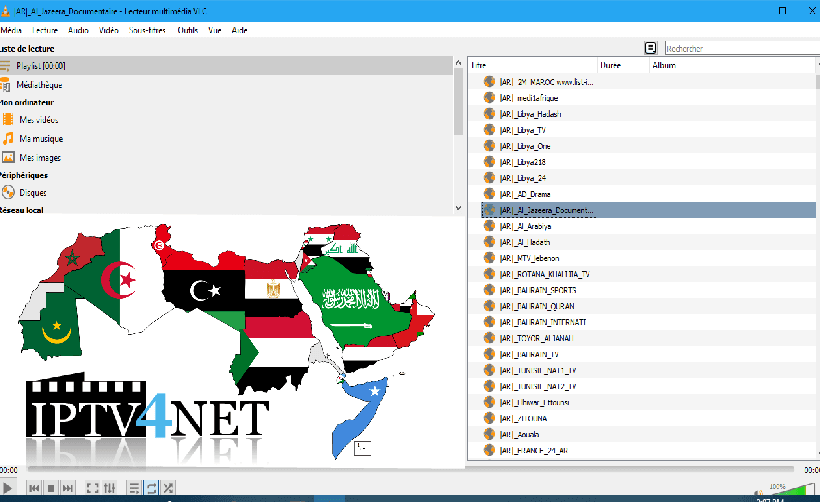This screenshot has height=502, width=820.
Task: Open the Média menu
Action: tap(11, 30)
